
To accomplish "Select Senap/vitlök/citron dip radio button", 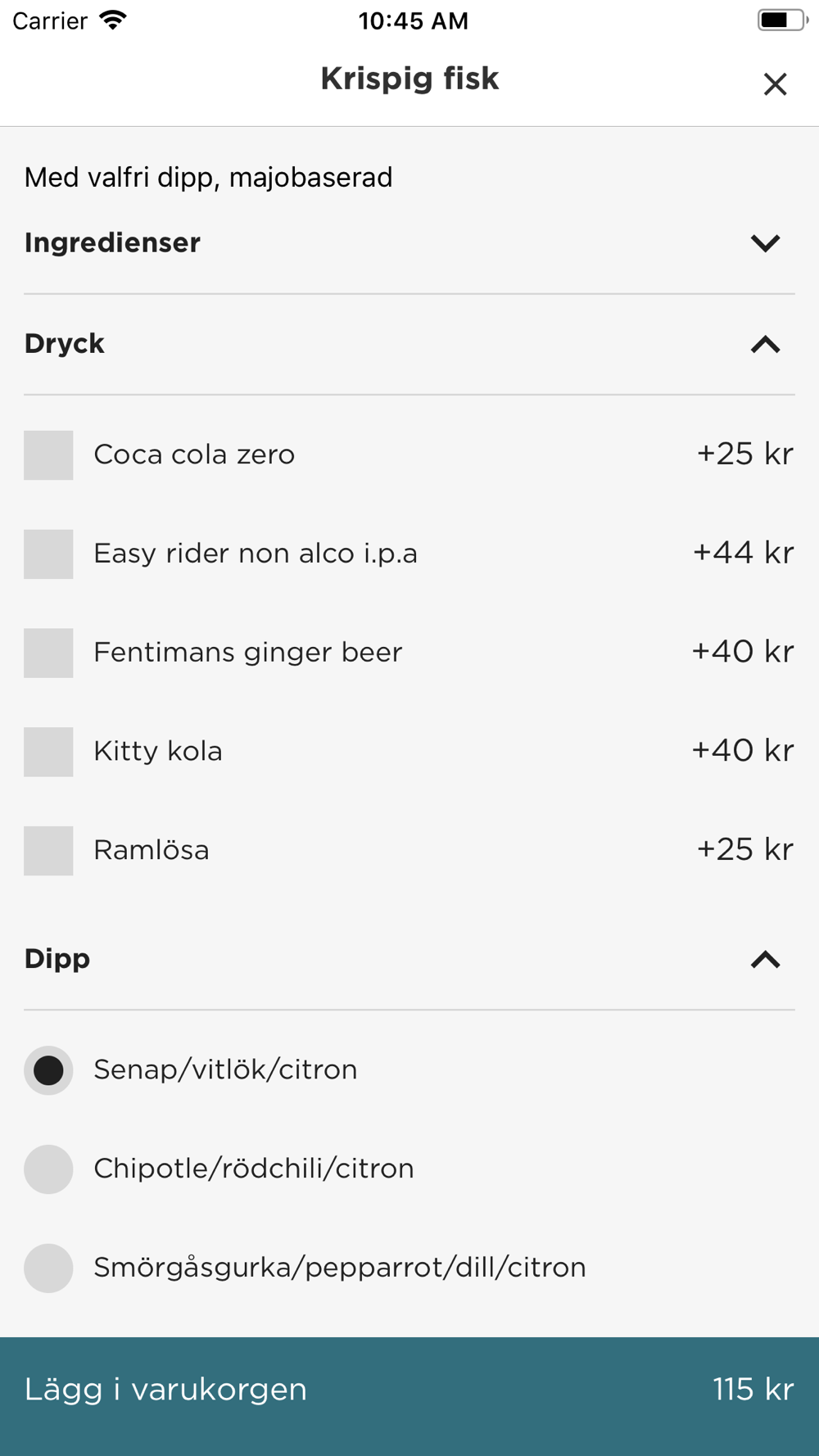I will coord(48,1070).
